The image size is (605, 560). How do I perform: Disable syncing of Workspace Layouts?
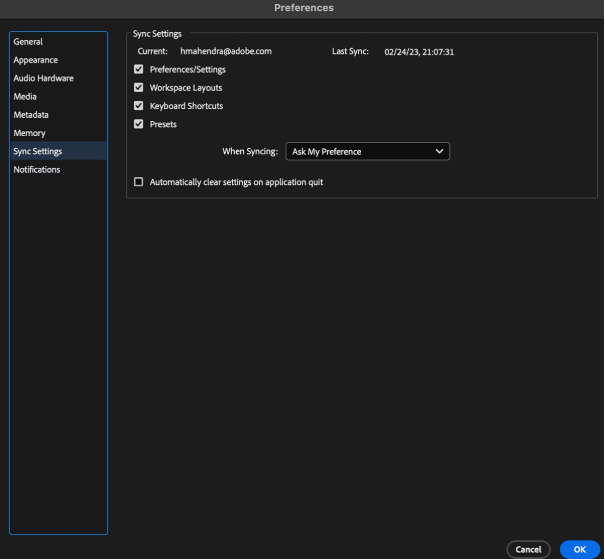(x=139, y=87)
